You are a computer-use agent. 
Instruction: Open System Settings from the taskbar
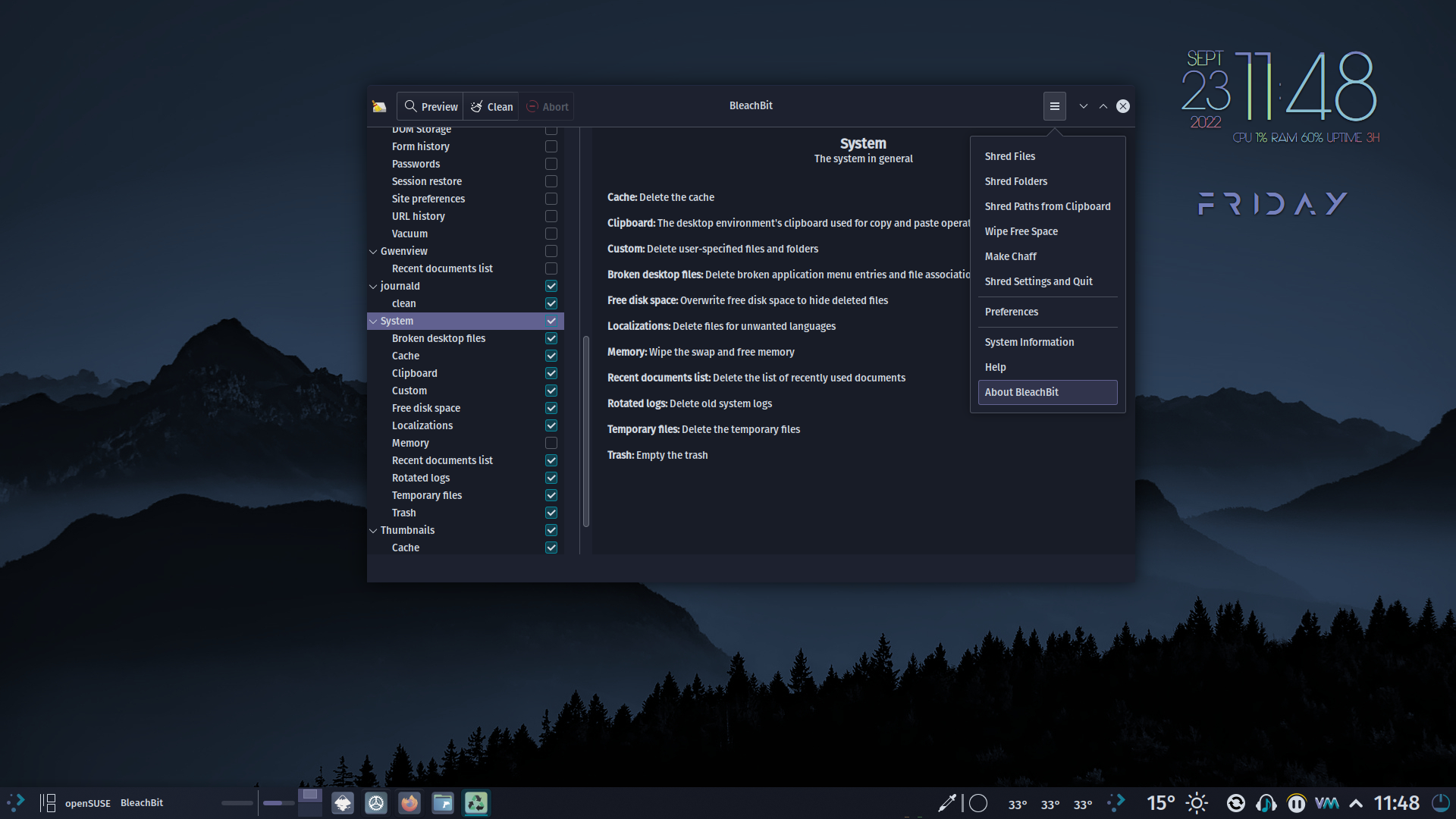[x=376, y=802]
